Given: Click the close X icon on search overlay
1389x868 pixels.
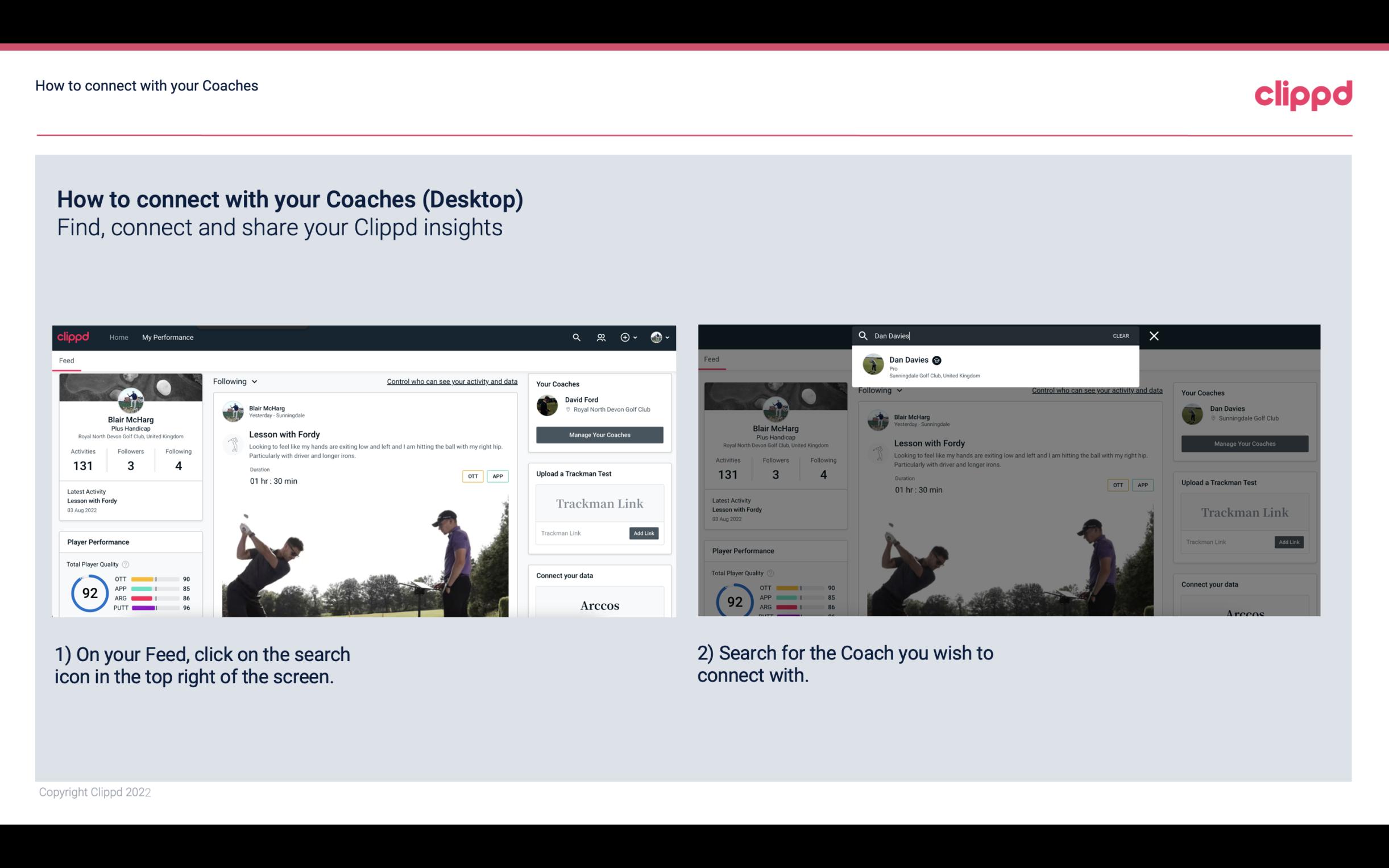Looking at the screenshot, I should pos(1153,335).
